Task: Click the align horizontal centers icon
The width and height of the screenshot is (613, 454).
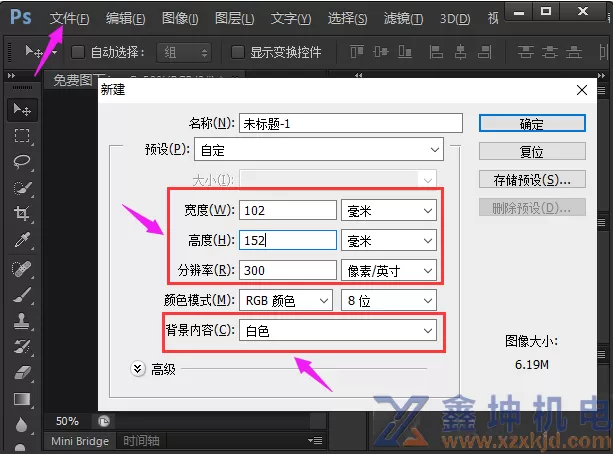Action: tap(460, 52)
